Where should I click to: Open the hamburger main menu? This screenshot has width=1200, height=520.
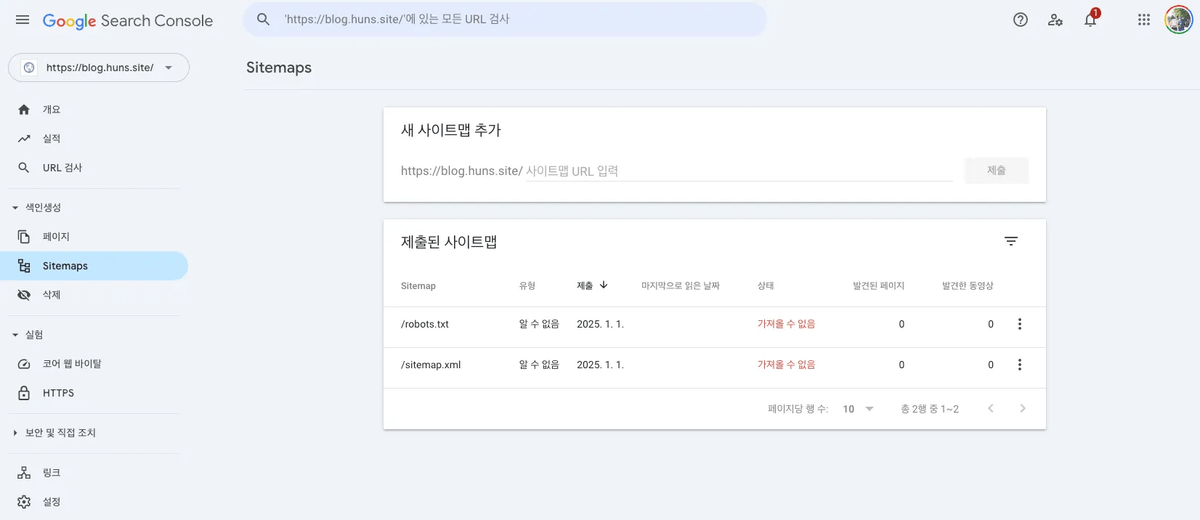[22, 20]
